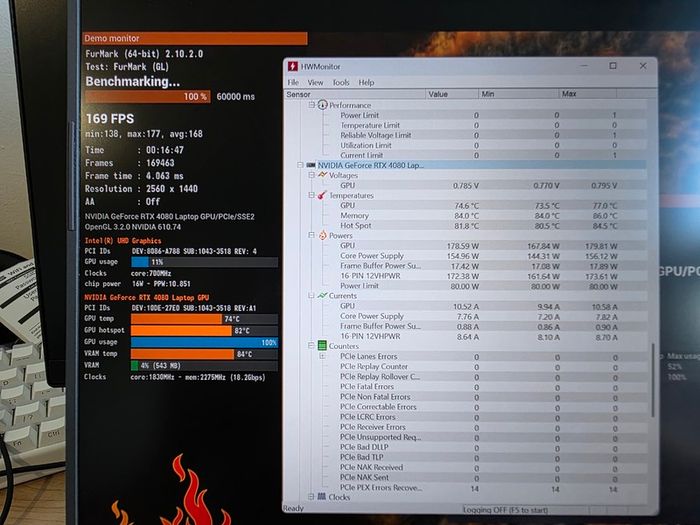Click the 178.59 W GPU power value
The width and height of the screenshot is (700, 525).
point(462,246)
